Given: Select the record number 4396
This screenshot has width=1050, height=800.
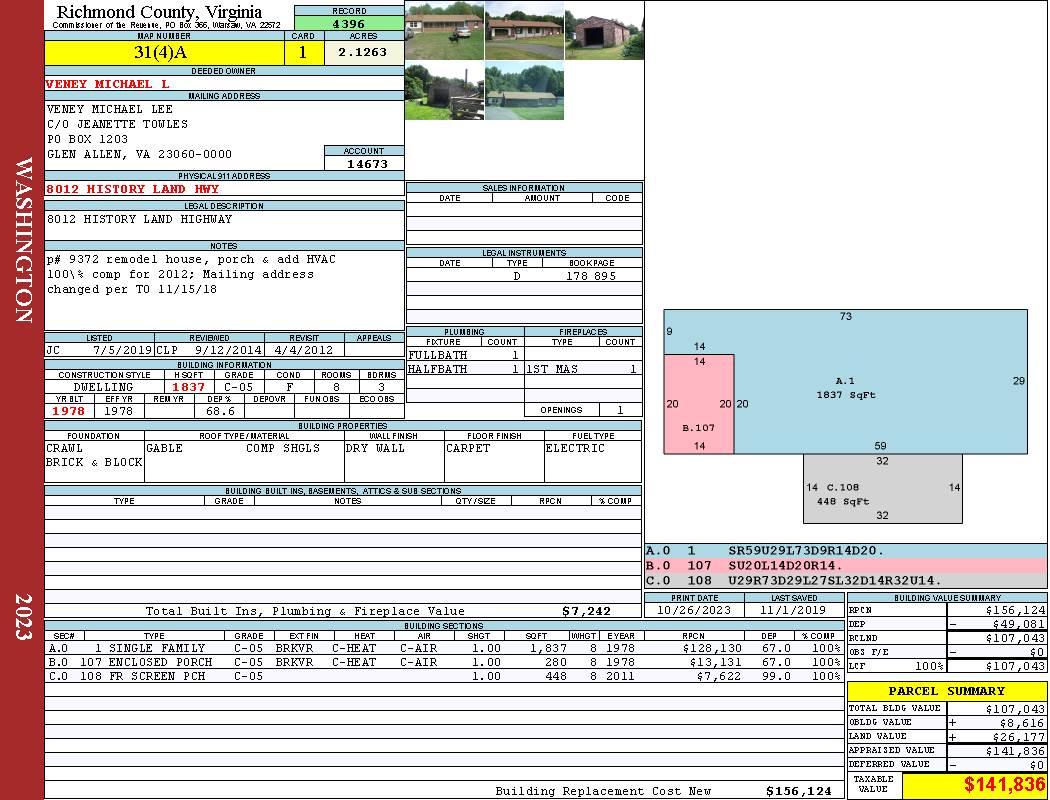Looking at the screenshot, I should tap(349, 23).
